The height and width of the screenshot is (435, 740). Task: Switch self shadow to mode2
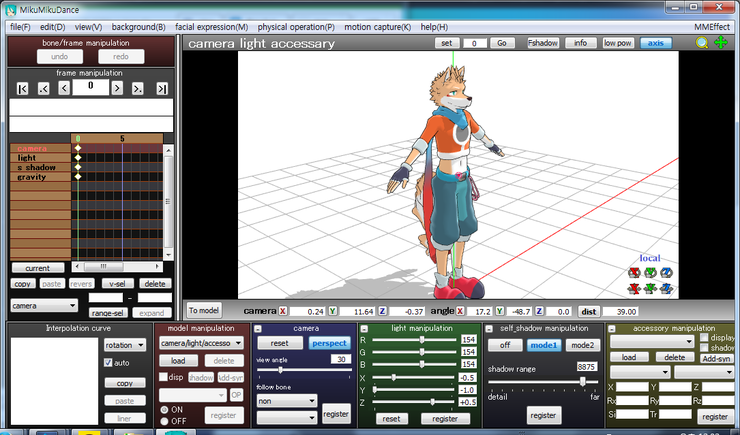coord(583,345)
